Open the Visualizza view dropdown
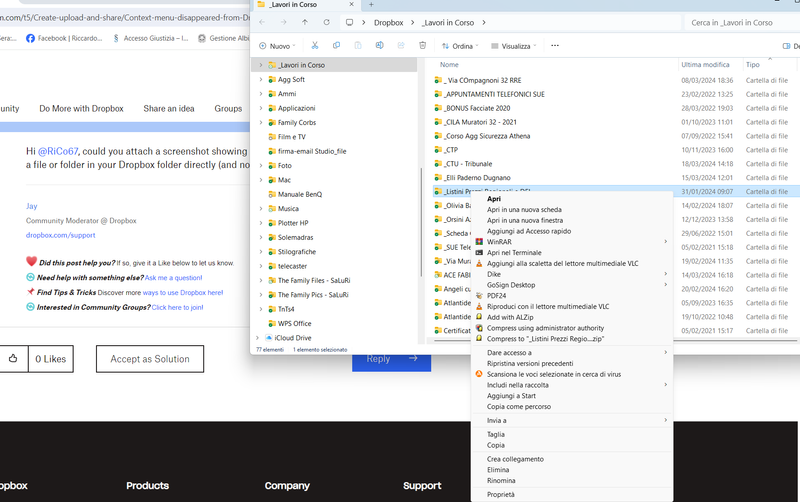800x502 pixels. (514, 46)
